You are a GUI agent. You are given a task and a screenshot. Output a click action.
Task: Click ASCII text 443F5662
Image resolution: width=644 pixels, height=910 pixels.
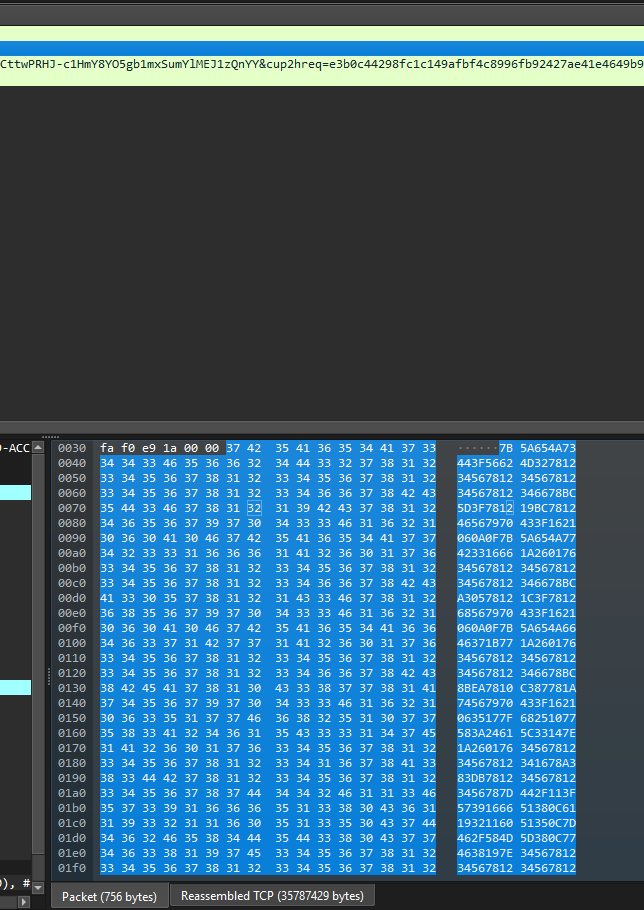[x=485, y=463]
